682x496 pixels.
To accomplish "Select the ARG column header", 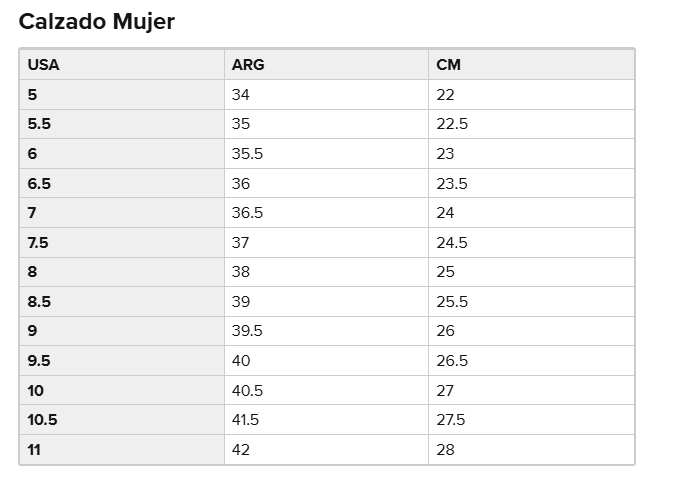I will (248, 65).
